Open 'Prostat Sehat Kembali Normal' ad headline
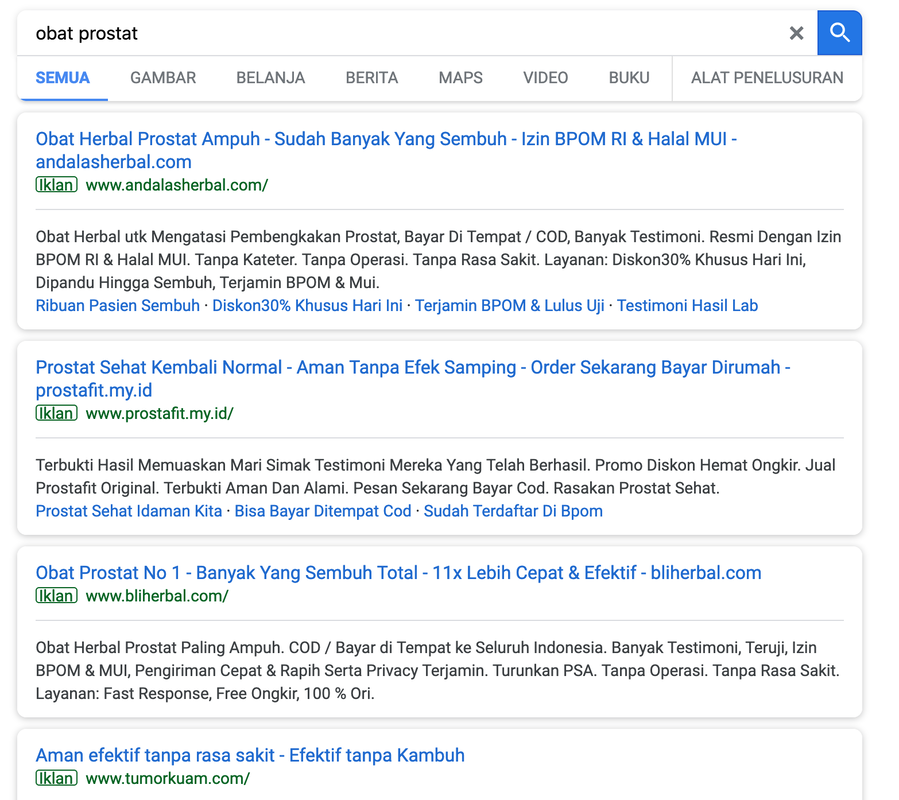899x800 pixels. pos(412,368)
